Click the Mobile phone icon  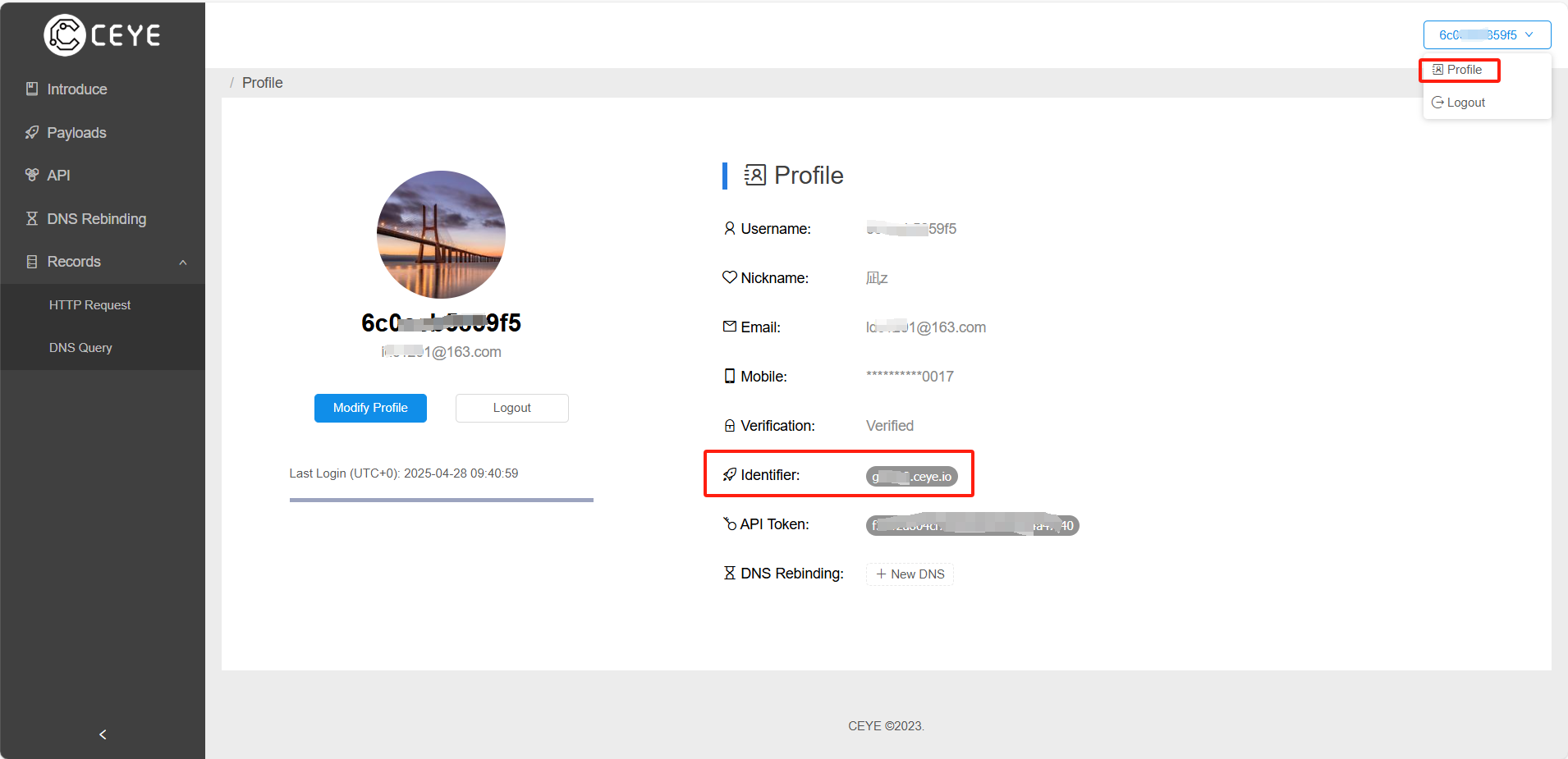pos(729,376)
